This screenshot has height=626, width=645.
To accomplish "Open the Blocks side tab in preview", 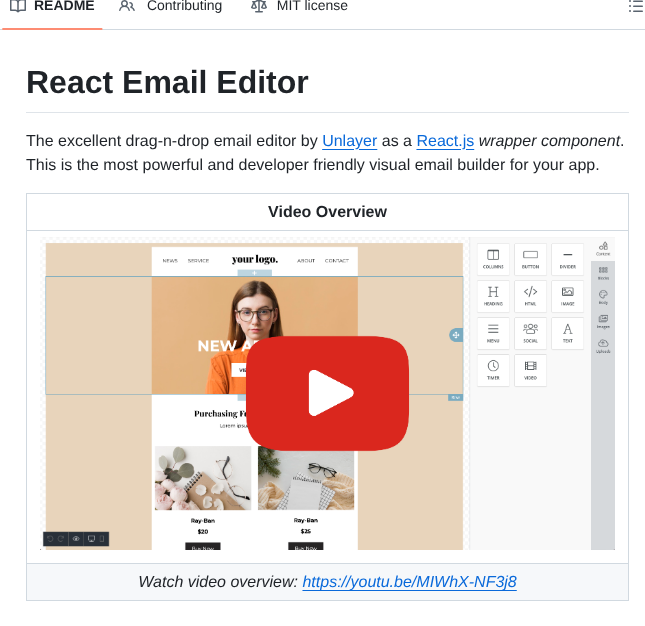I will coord(603,273).
